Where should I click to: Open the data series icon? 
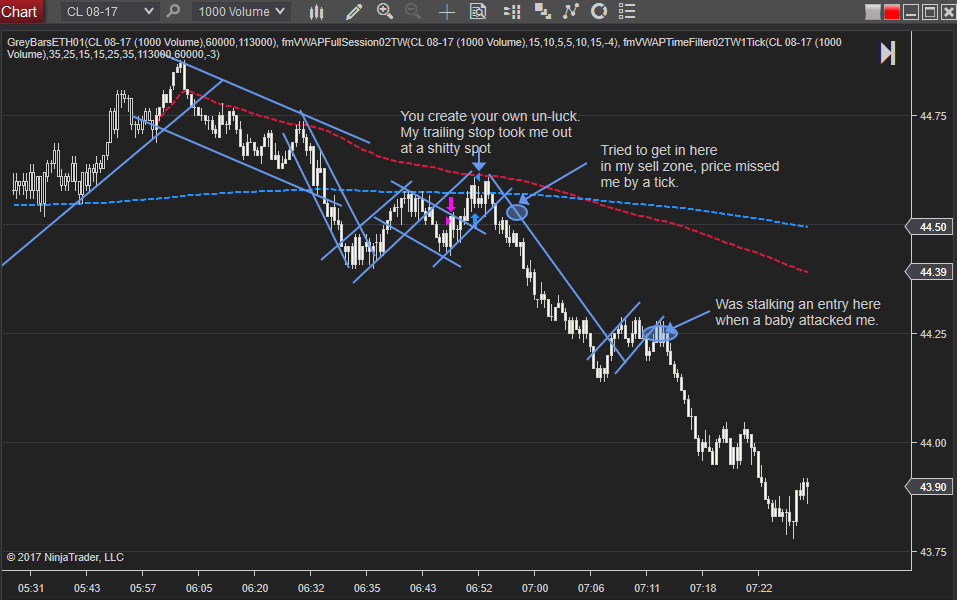tap(542, 11)
